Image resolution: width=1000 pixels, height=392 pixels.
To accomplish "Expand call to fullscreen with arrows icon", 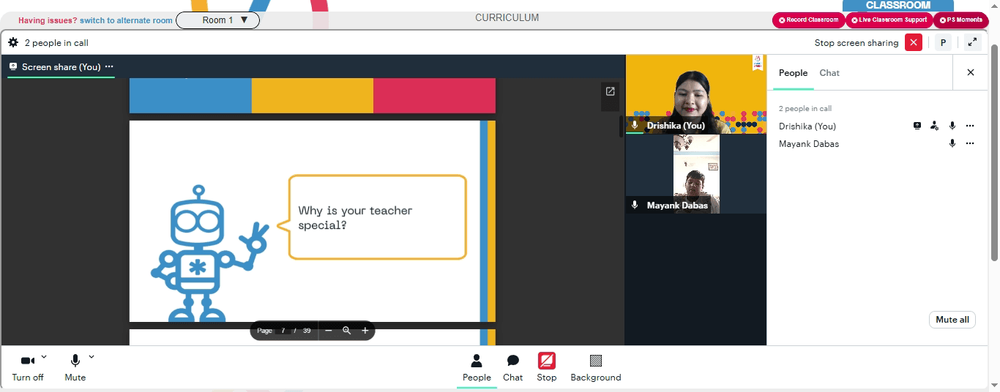I will click(972, 43).
